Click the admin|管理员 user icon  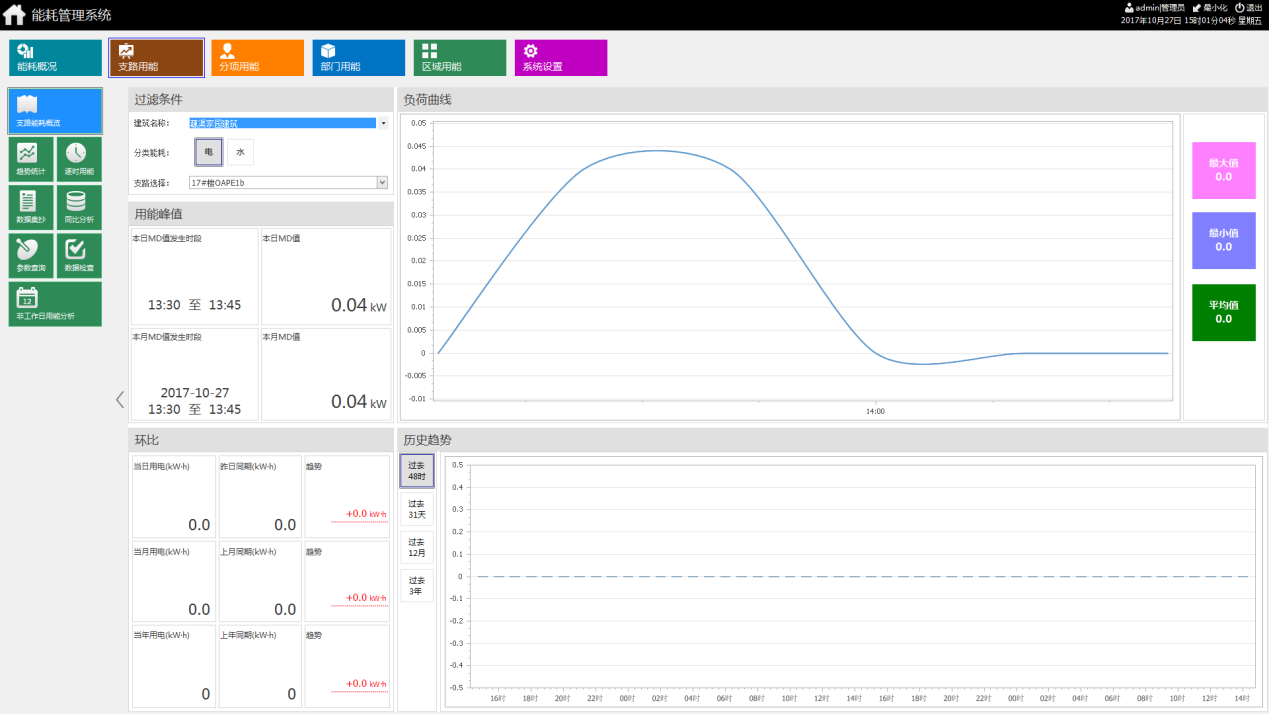(1129, 7)
